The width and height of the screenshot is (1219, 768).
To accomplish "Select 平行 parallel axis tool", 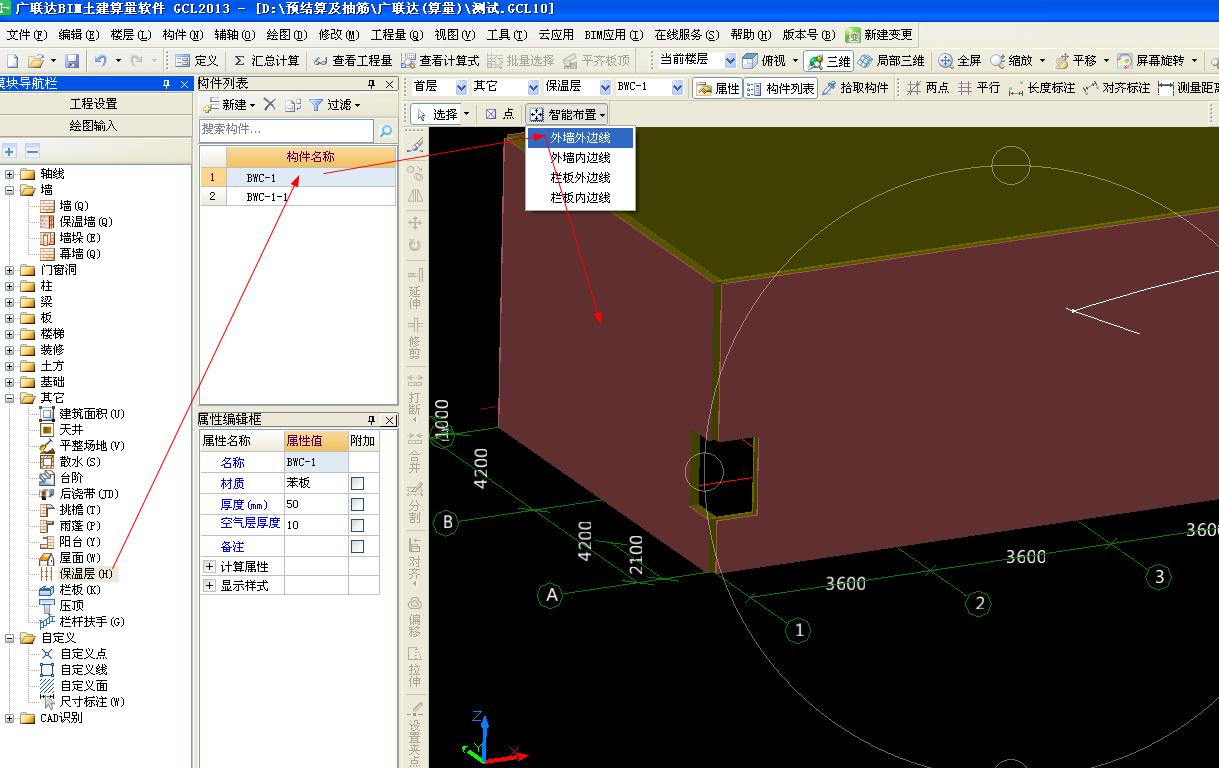I will pyautogui.click(x=979, y=88).
